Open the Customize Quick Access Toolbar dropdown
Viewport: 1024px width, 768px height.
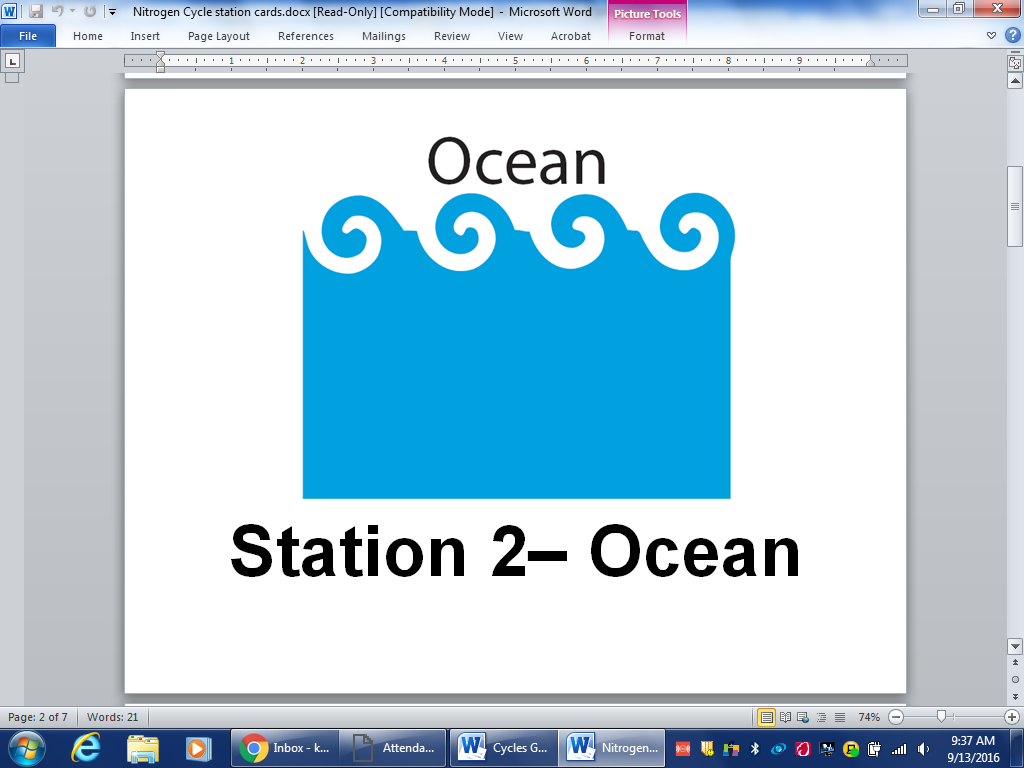tap(112, 12)
